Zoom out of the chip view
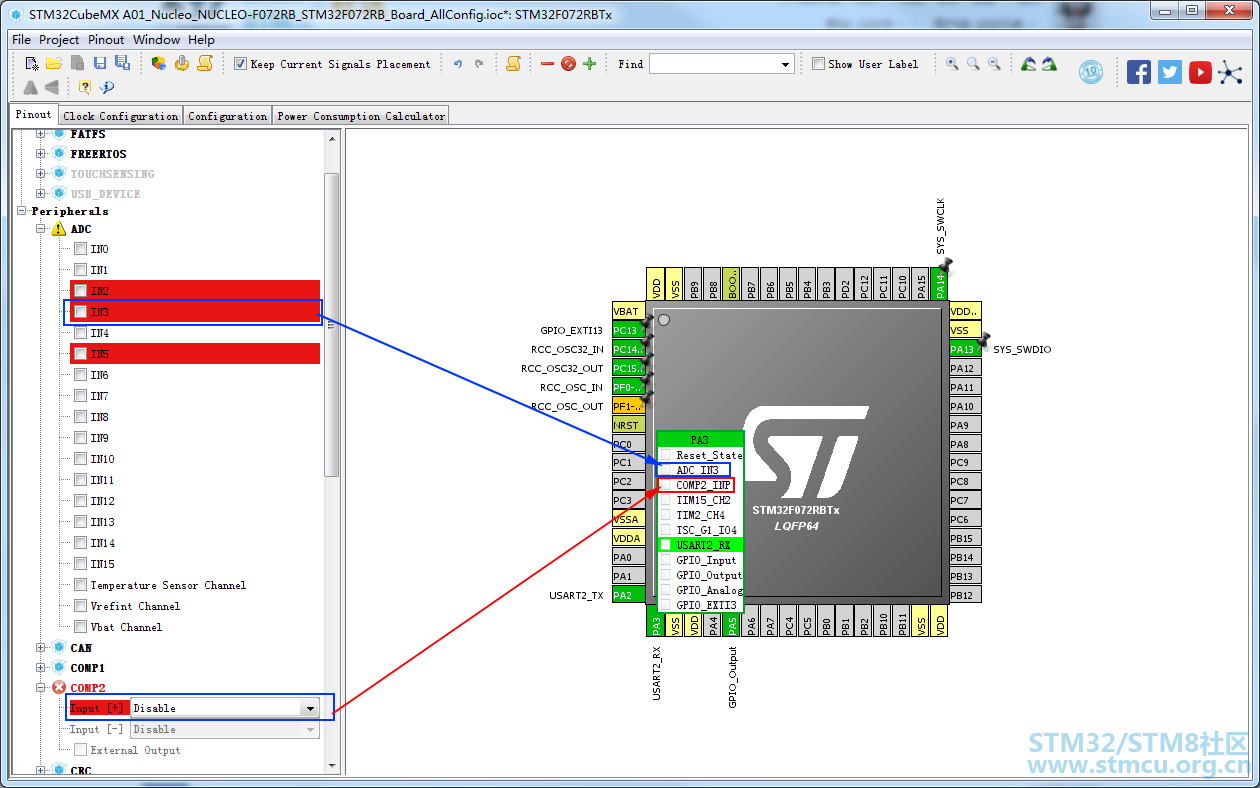Screen dimensions: 1260x788 point(994,63)
